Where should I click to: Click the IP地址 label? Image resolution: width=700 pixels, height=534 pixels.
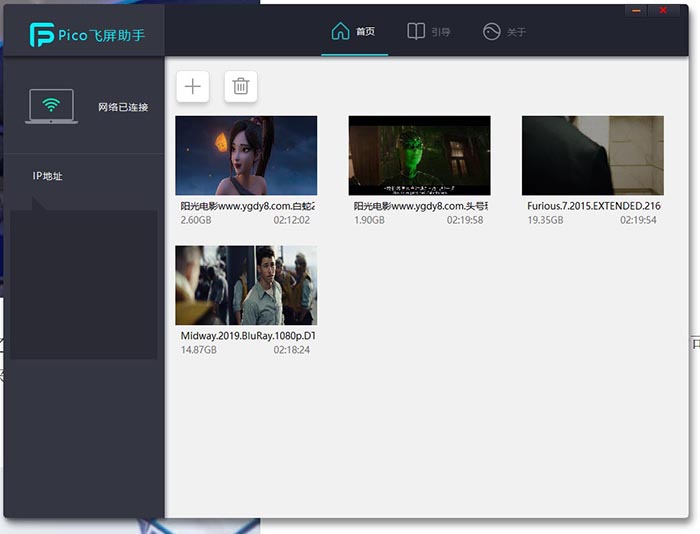coord(47,176)
